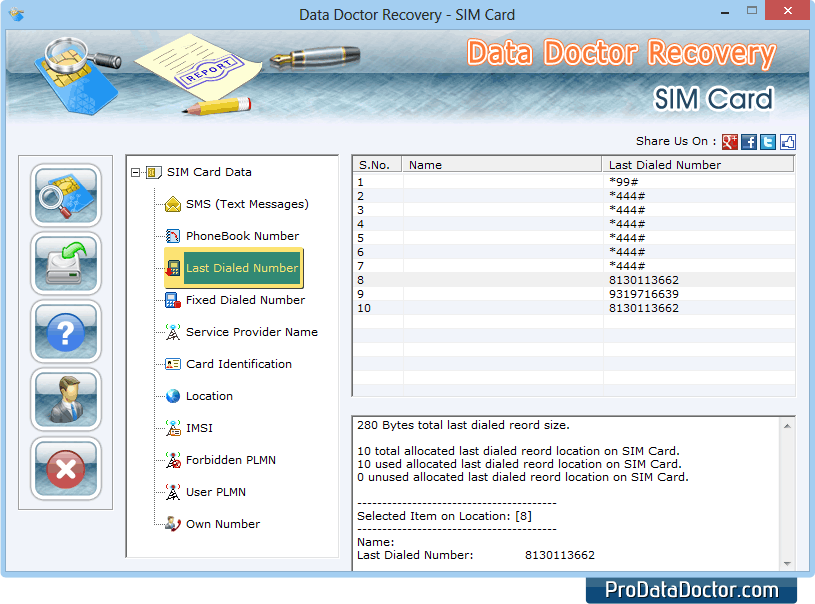
Task: Select Service Provider Name tree item
Action: 252,332
